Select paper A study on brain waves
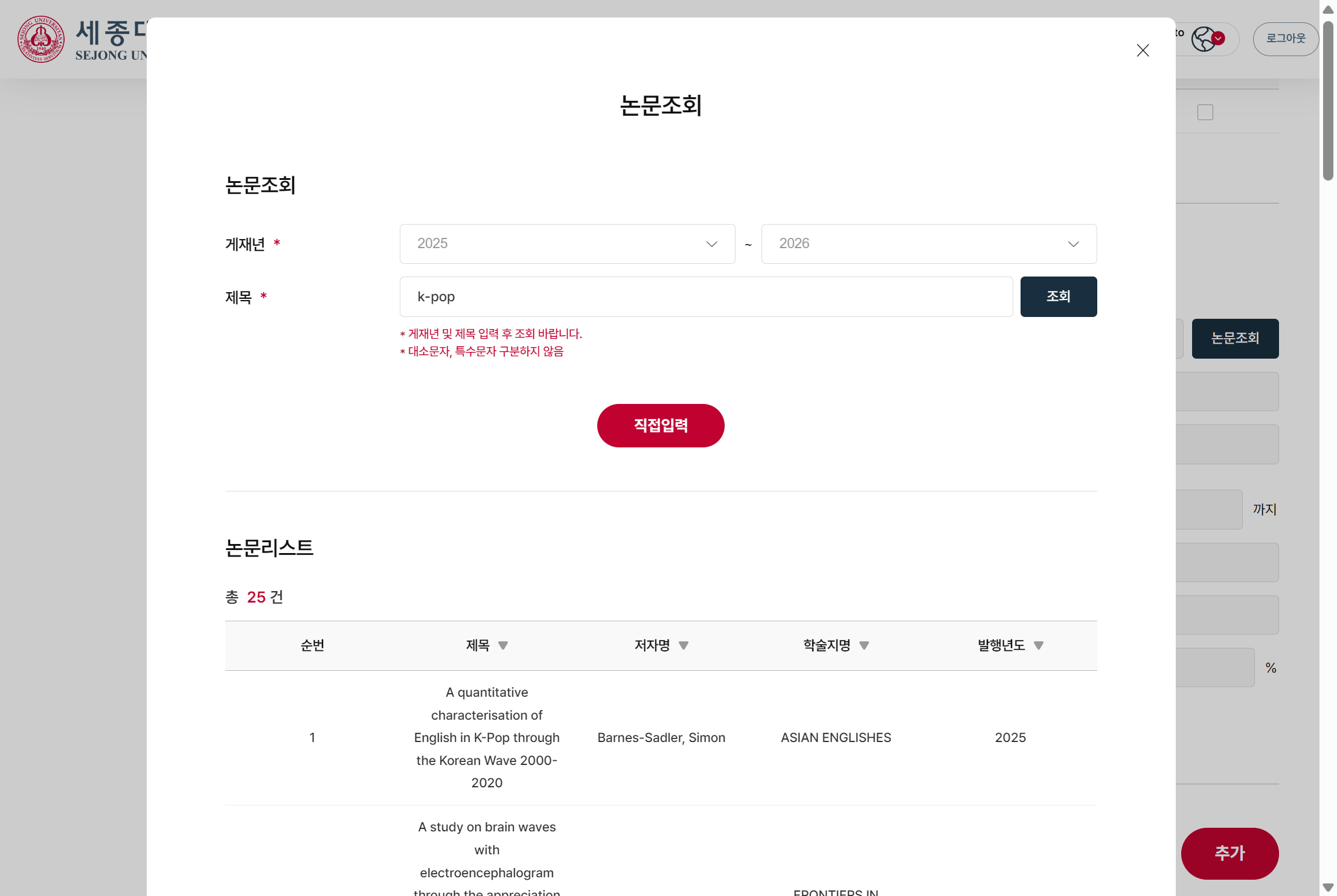This screenshot has width=1337, height=896. click(487, 859)
